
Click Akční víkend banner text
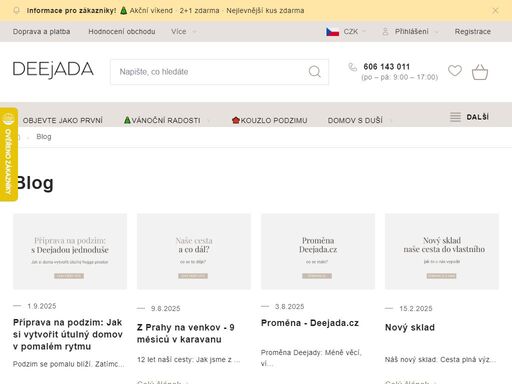pos(151,11)
